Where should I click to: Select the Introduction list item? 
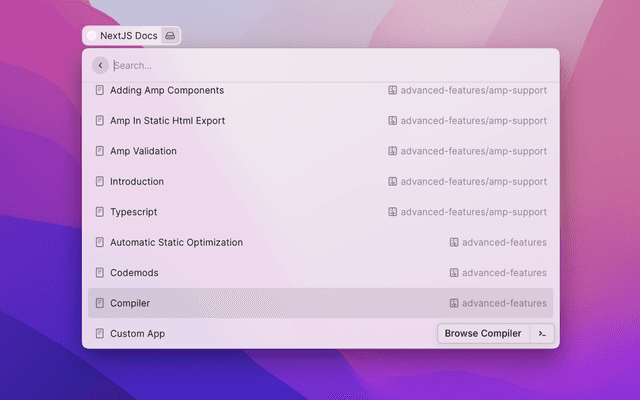pos(137,182)
